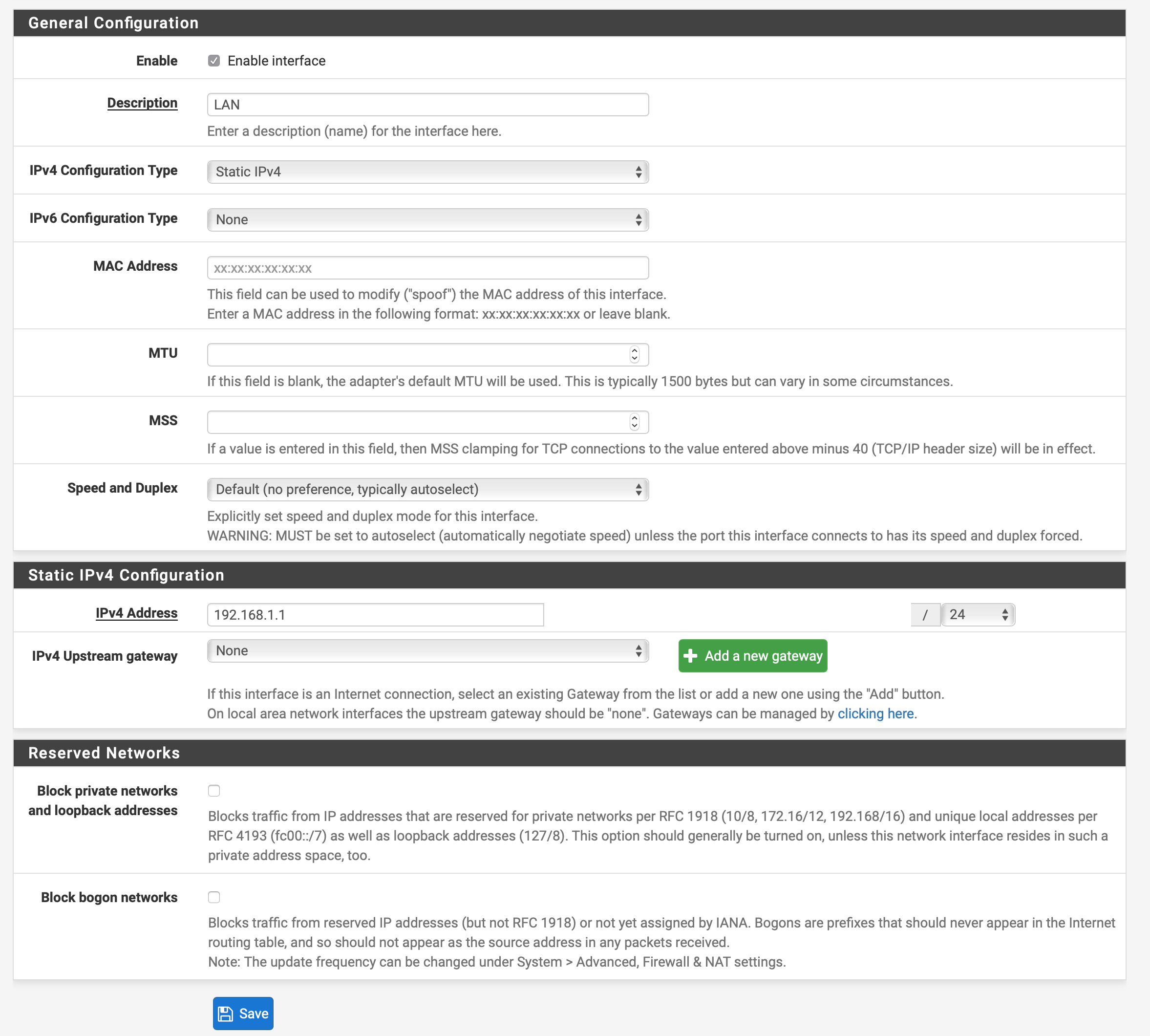Click the MSS field stepper arrows
Viewport: 1150px width, 1036px height.
tap(635, 422)
